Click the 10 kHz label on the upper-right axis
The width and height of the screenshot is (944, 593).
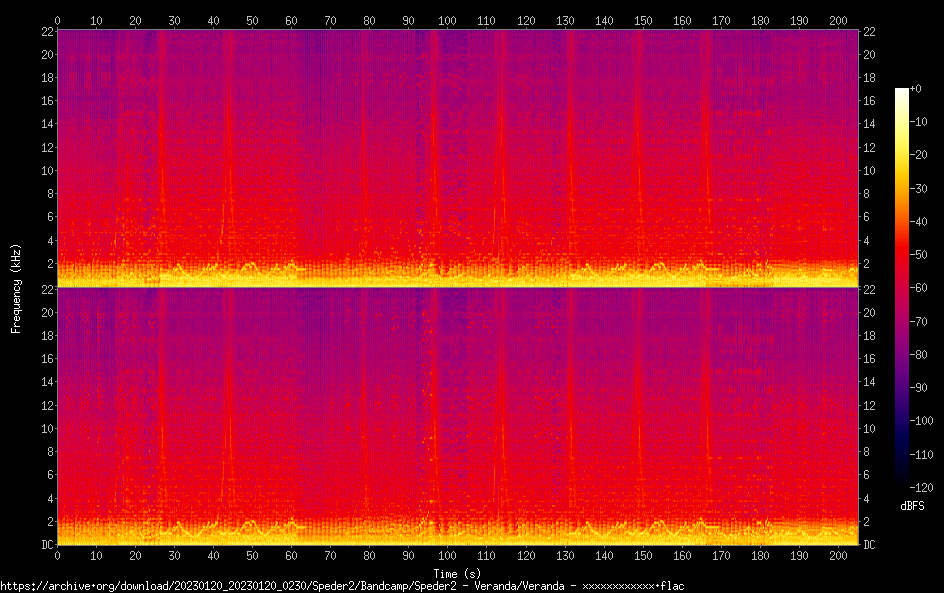(x=870, y=170)
